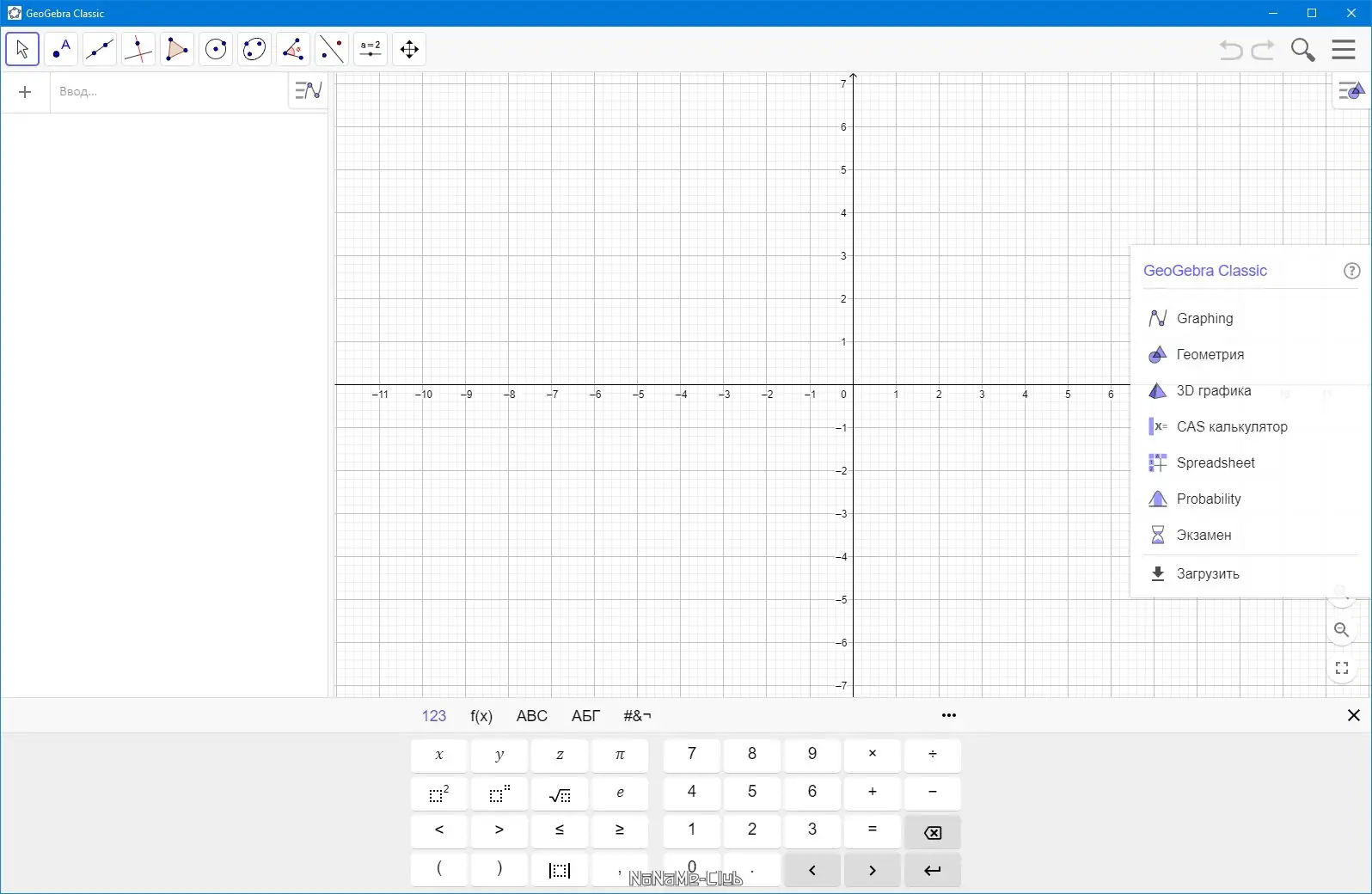
Task: Select the Polygon tool
Action: 177,49
